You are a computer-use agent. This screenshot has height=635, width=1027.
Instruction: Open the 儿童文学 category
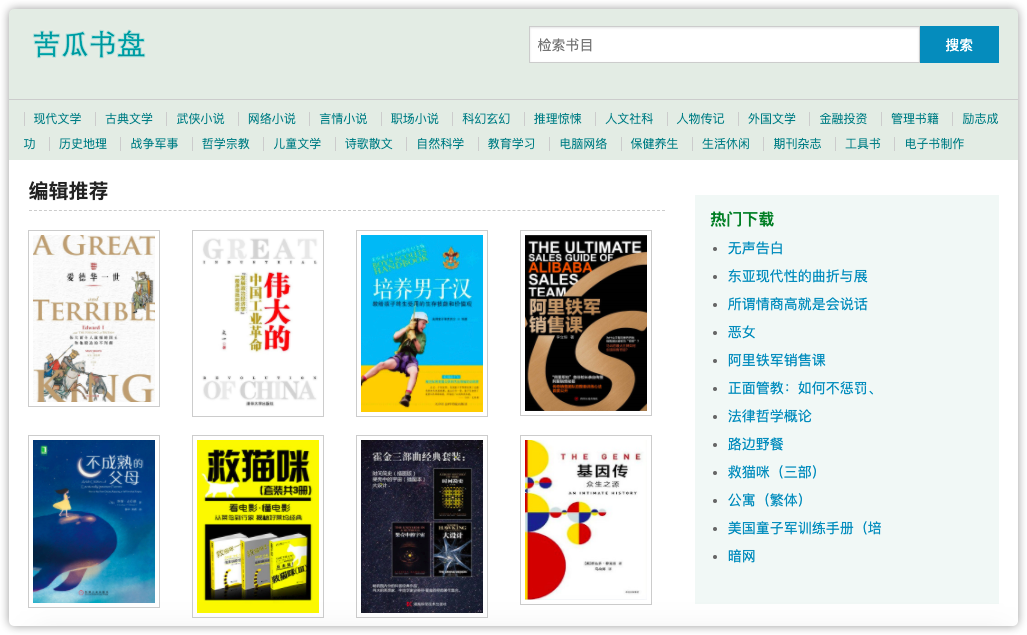click(x=297, y=143)
